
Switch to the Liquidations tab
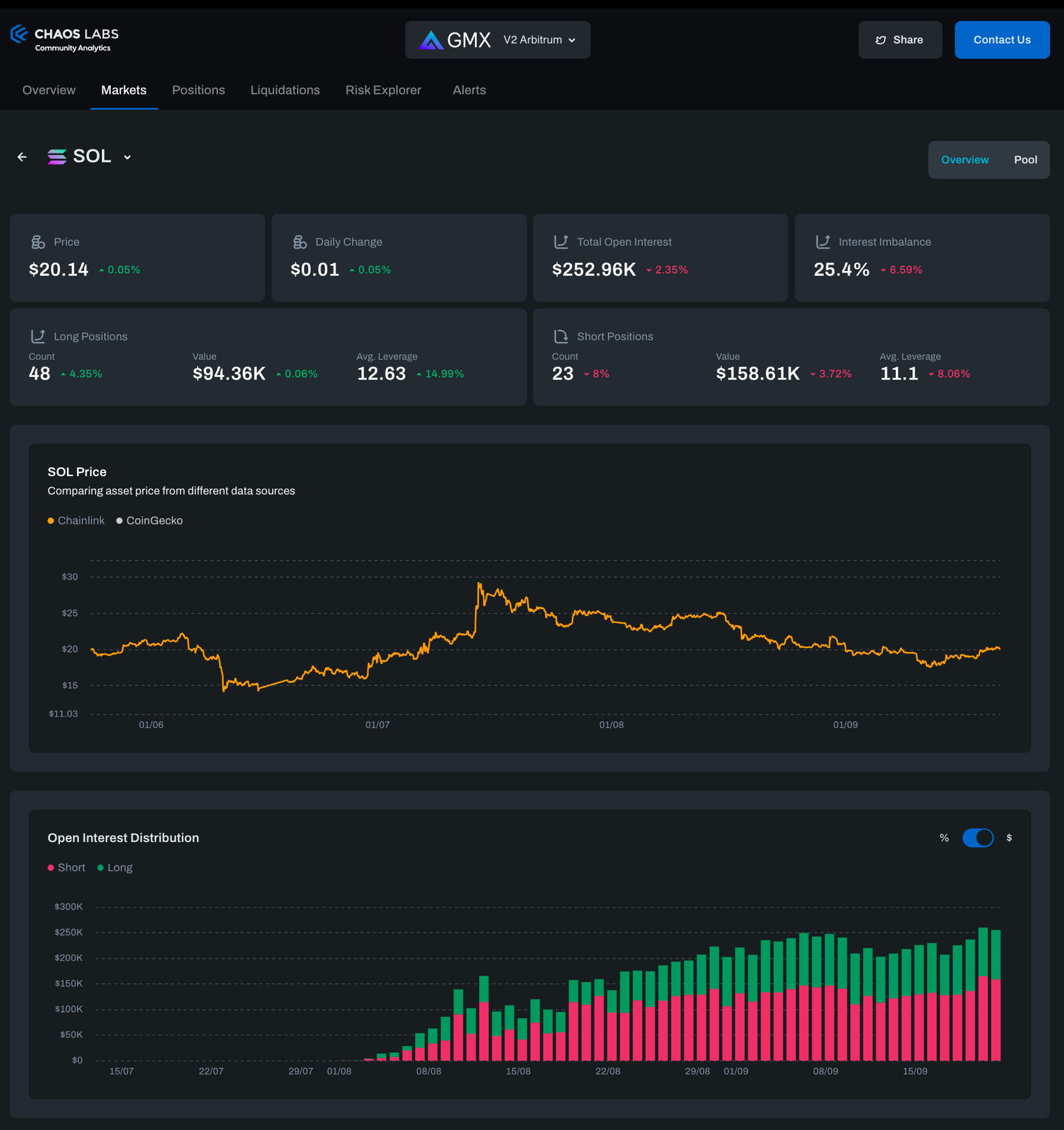point(285,90)
